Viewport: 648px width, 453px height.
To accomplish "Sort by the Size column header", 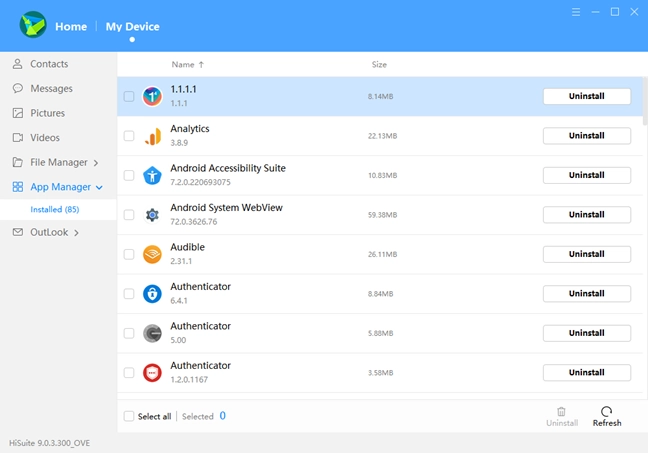I will click(379, 64).
